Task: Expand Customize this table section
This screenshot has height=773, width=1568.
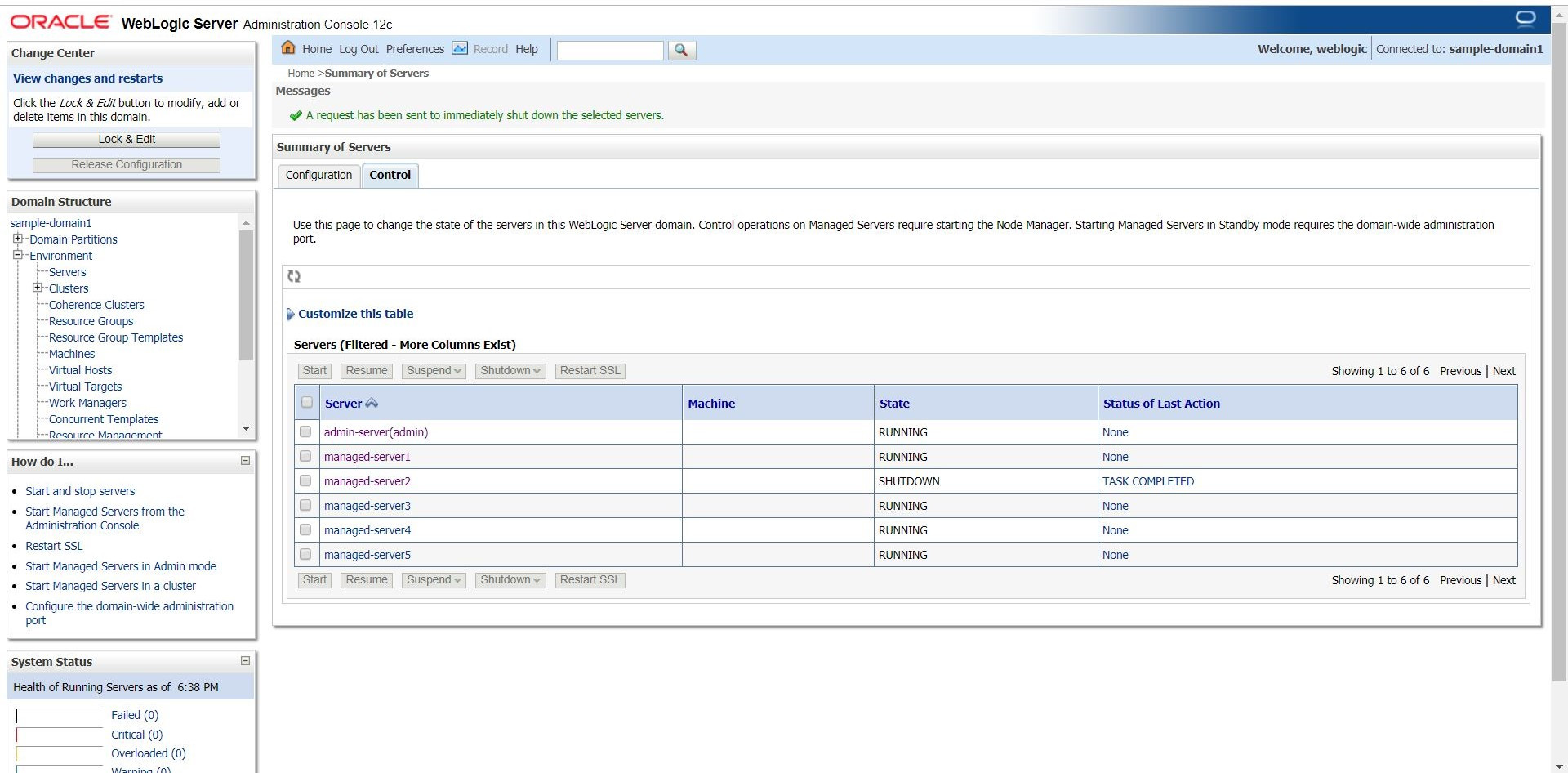Action: (x=290, y=314)
